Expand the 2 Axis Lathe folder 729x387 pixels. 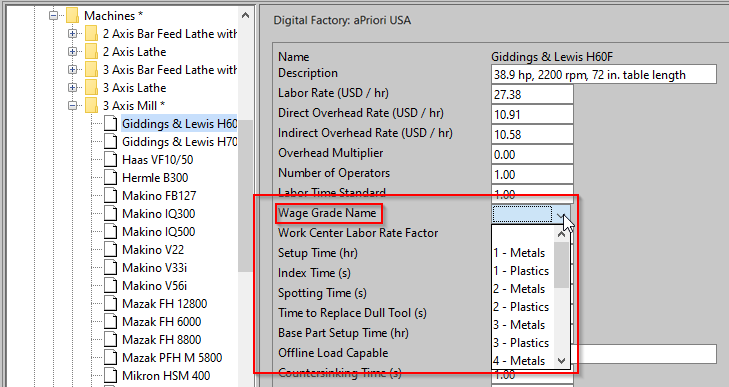point(72,52)
